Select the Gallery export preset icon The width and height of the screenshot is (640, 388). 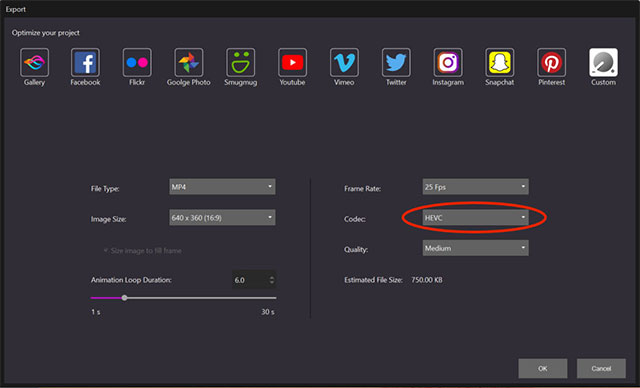point(34,62)
